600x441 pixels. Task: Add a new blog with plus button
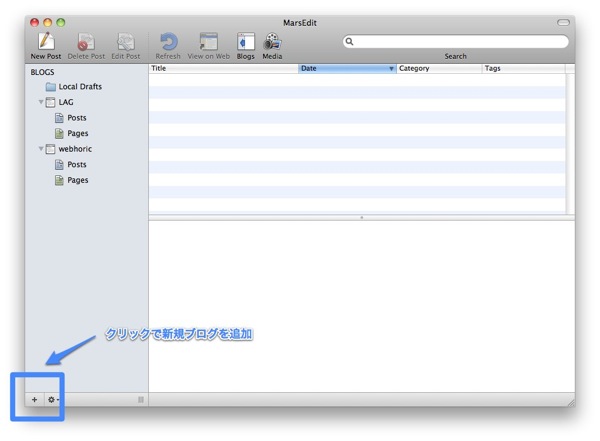pos(34,400)
